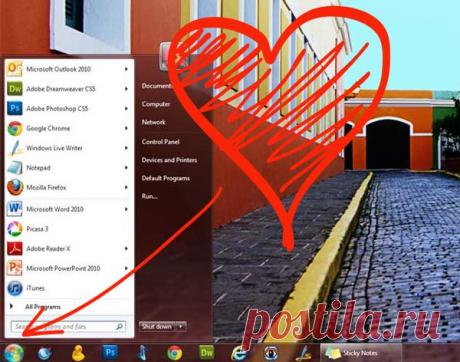Open the arrow next to Shut down

click(181, 326)
